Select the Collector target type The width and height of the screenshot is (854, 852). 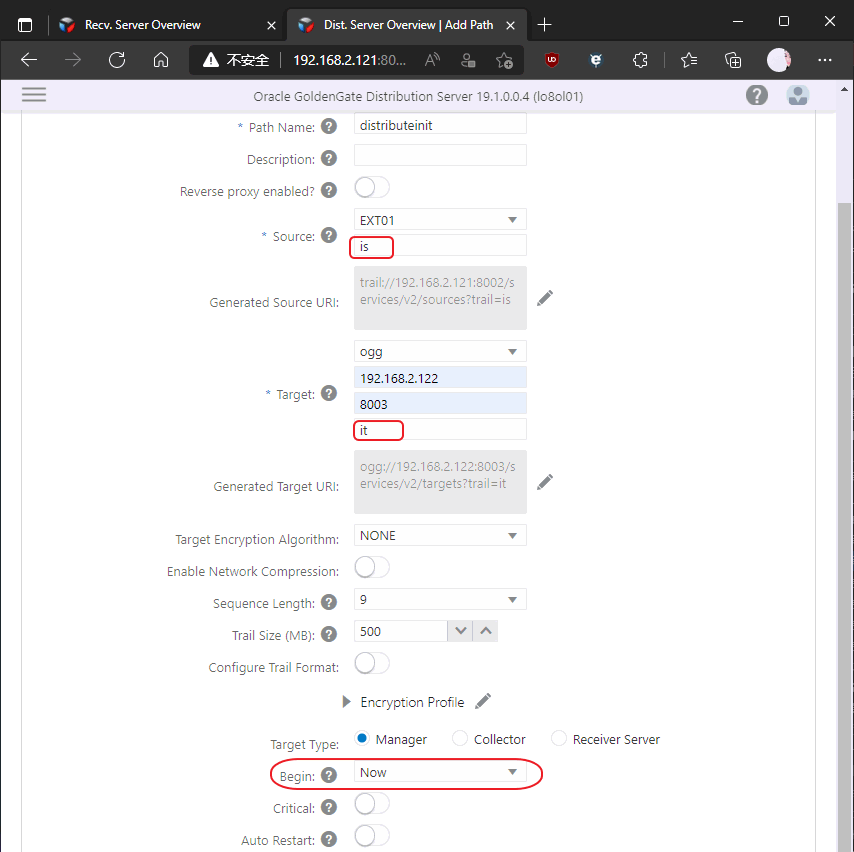460,739
